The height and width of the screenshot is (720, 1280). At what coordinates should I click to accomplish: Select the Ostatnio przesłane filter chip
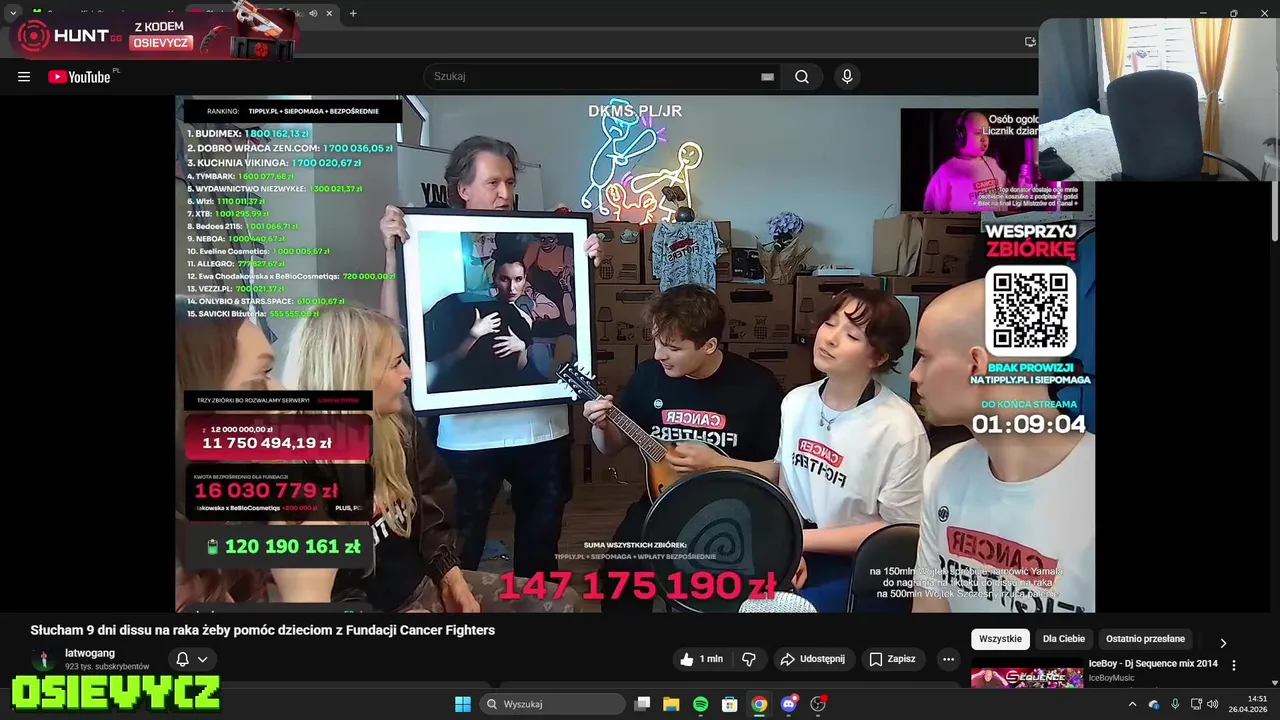1145,639
